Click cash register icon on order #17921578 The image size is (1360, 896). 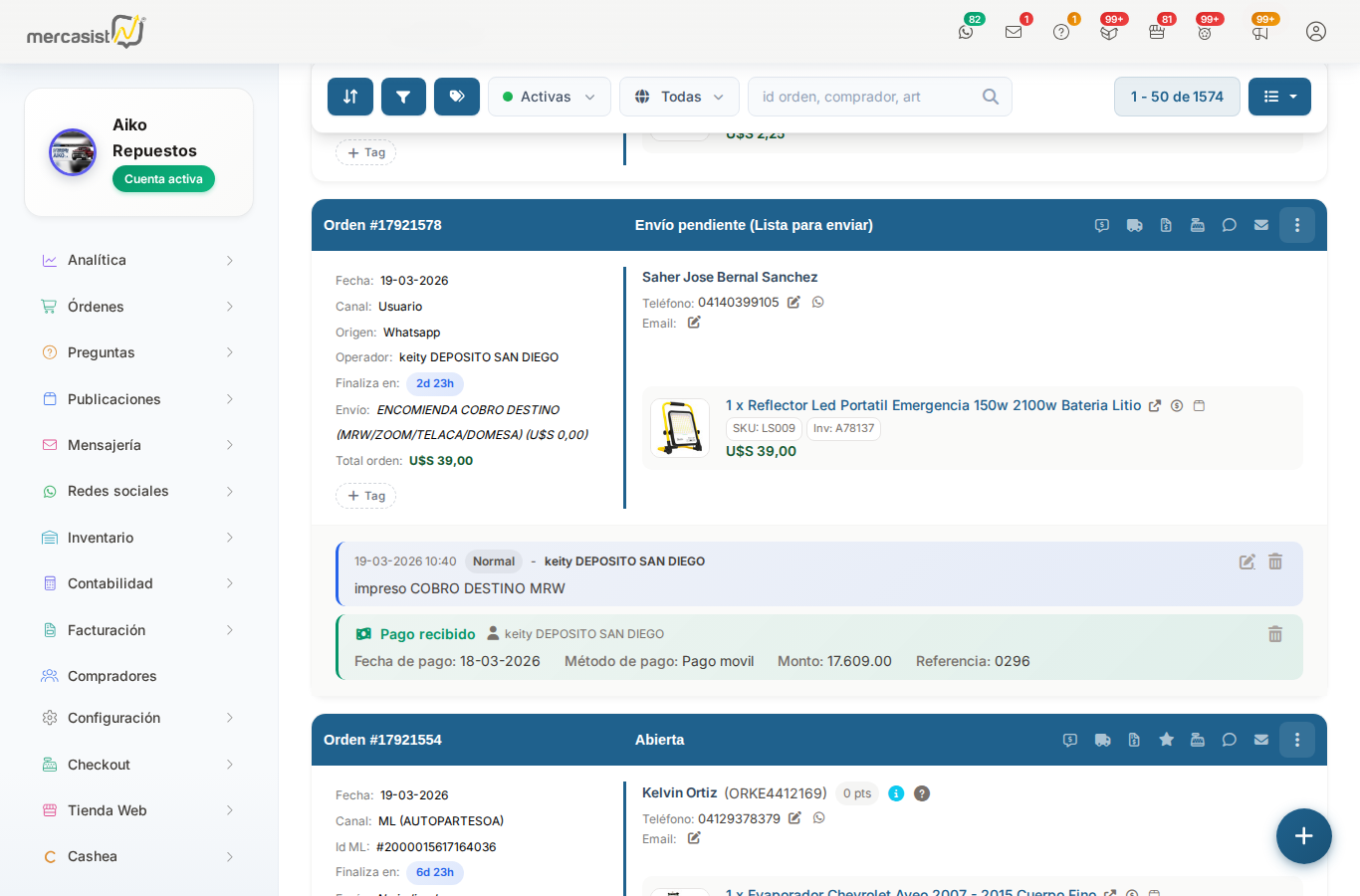tap(1198, 225)
